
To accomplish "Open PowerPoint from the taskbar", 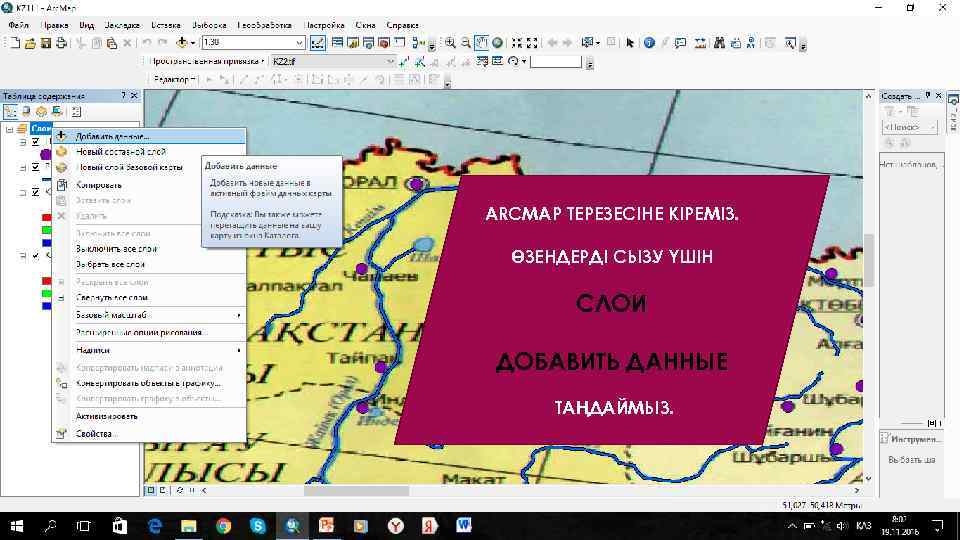I will coord(326,526).
